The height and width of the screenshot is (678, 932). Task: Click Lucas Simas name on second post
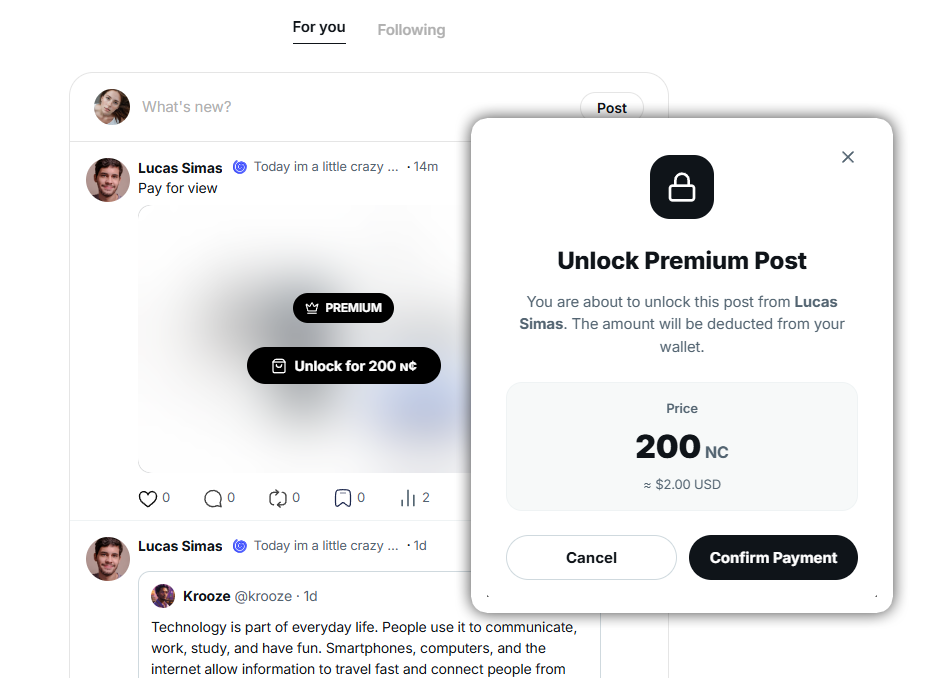tap(180, 546)
